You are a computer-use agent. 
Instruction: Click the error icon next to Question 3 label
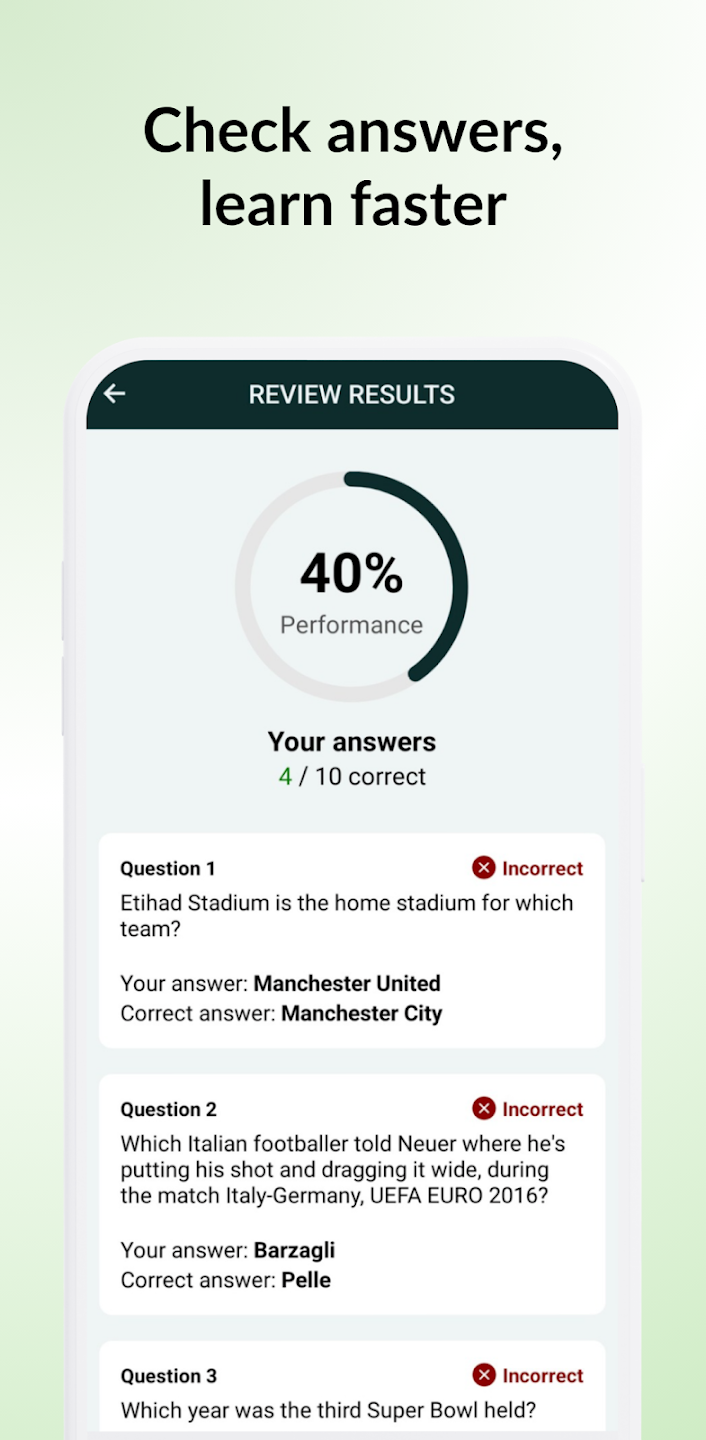click(485, 1375)
